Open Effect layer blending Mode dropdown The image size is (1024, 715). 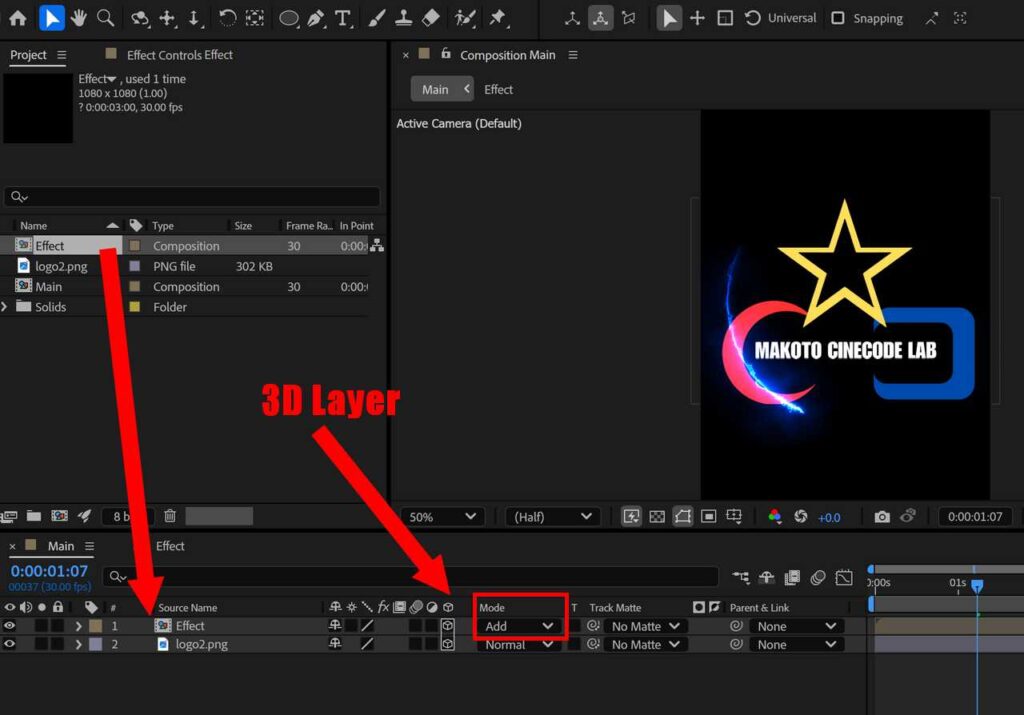[519, 626]
